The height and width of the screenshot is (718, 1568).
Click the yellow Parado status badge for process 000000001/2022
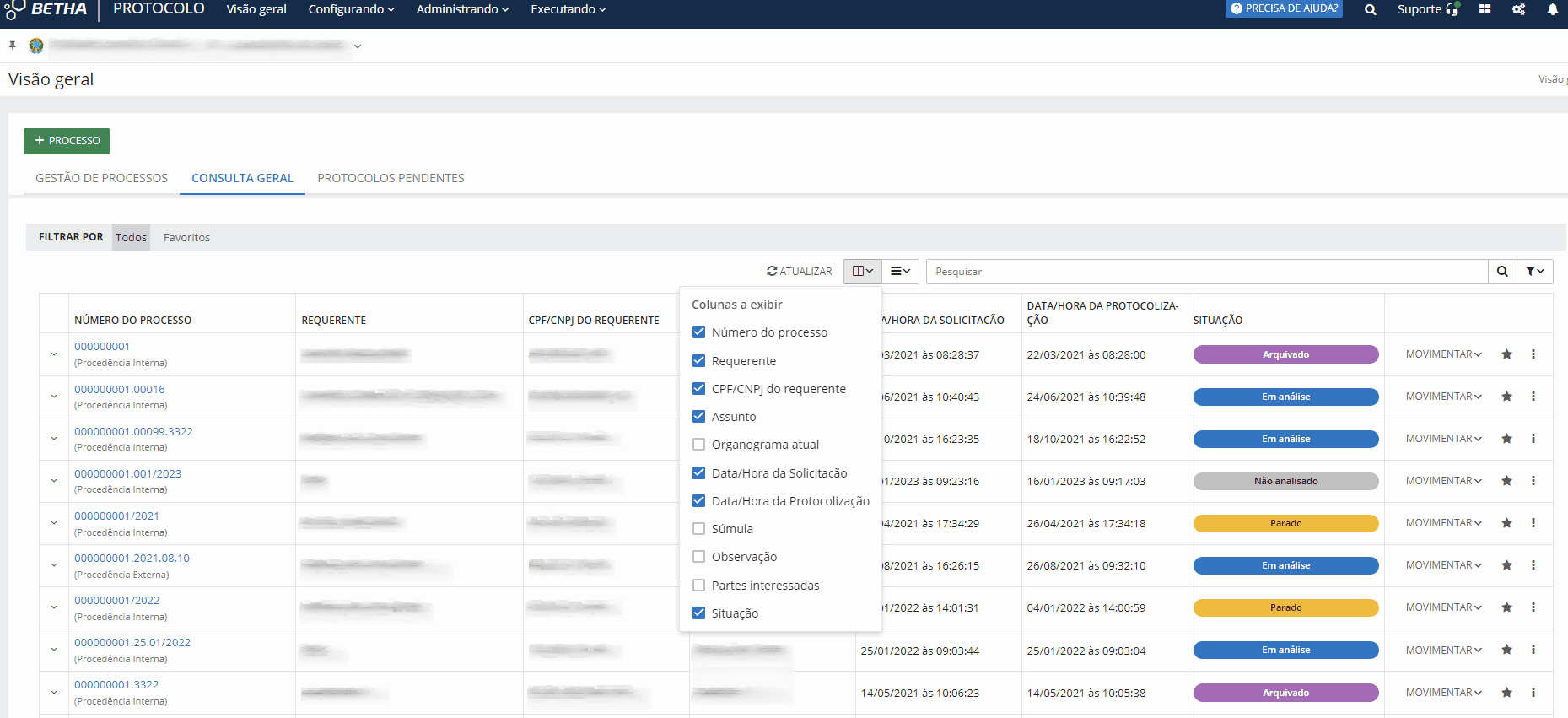tap(1285, 607)
